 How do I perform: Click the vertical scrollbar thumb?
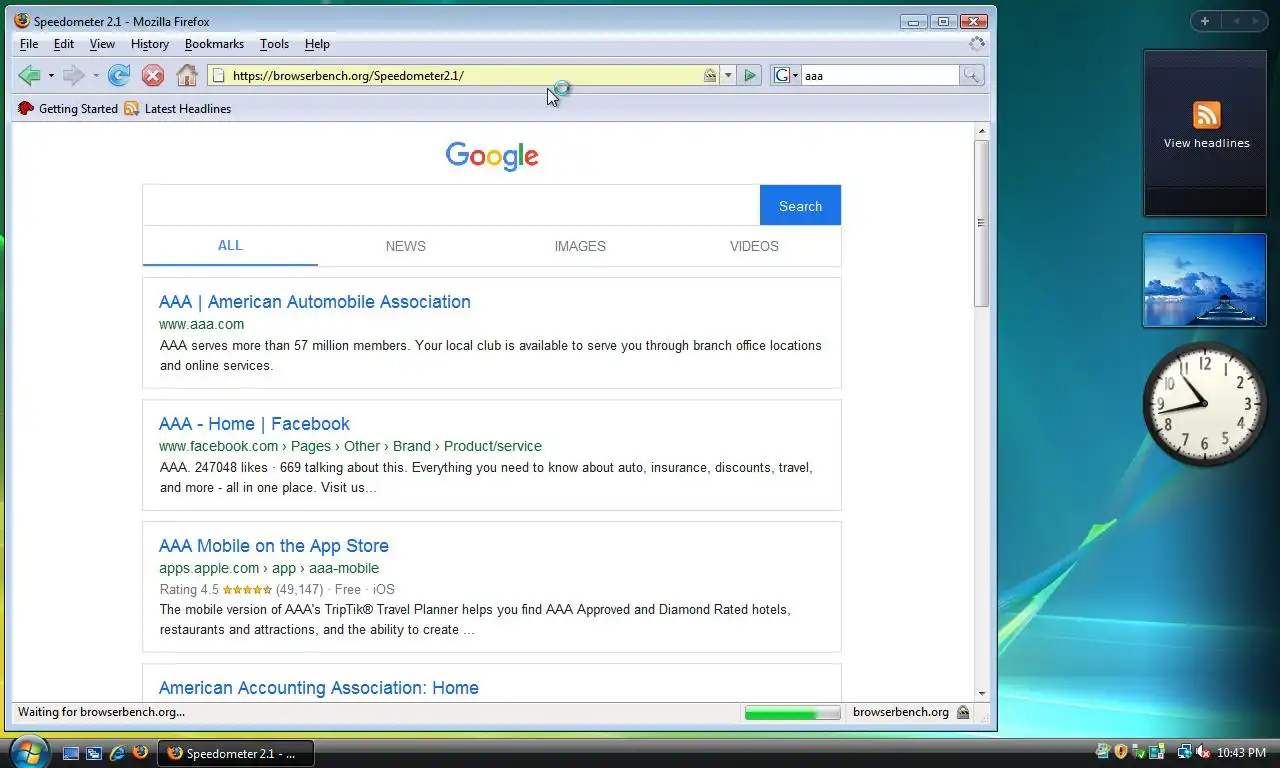982,223
